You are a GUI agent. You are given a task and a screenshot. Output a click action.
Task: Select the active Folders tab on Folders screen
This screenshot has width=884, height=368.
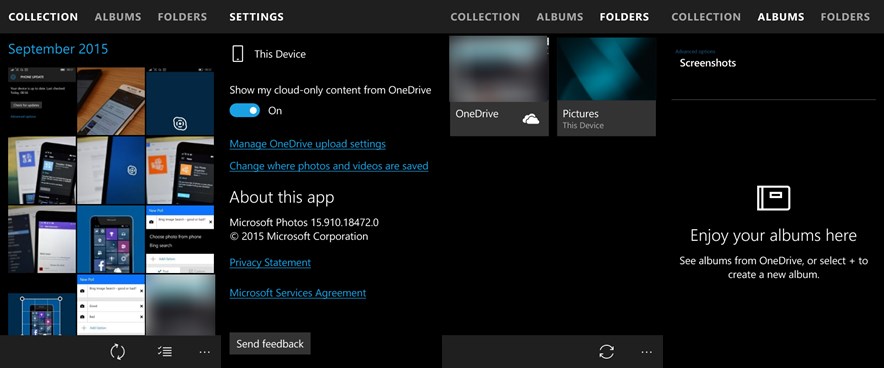coord(624,17)
